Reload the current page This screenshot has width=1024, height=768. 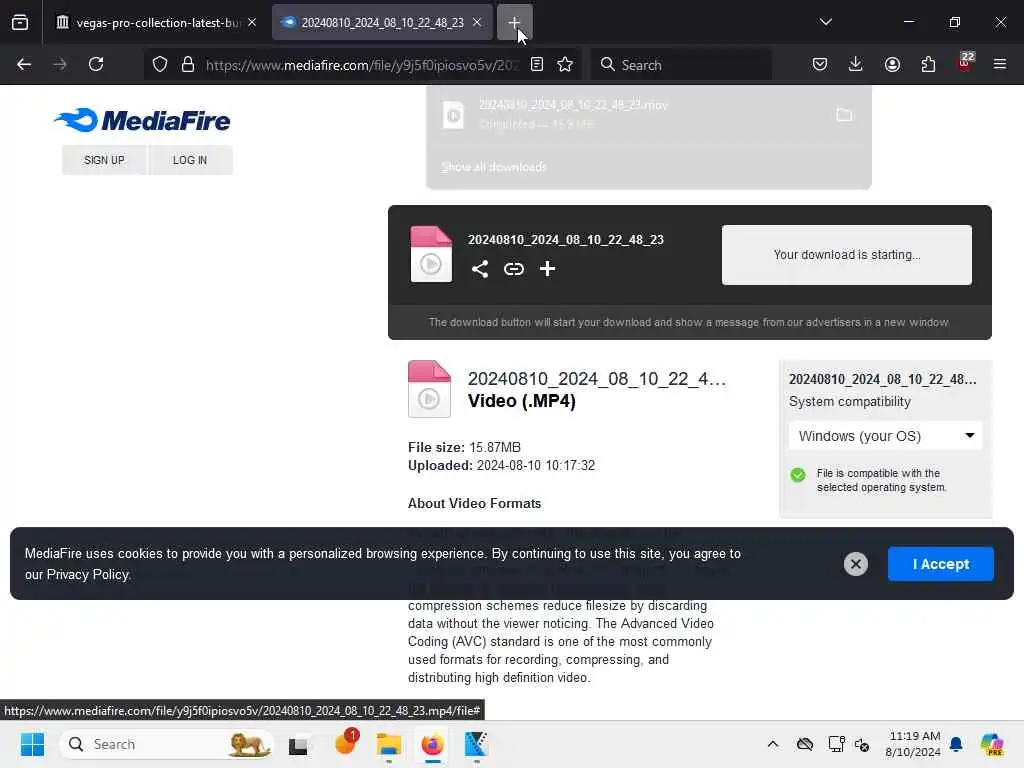pyautogui.click(x=96, y=64)
